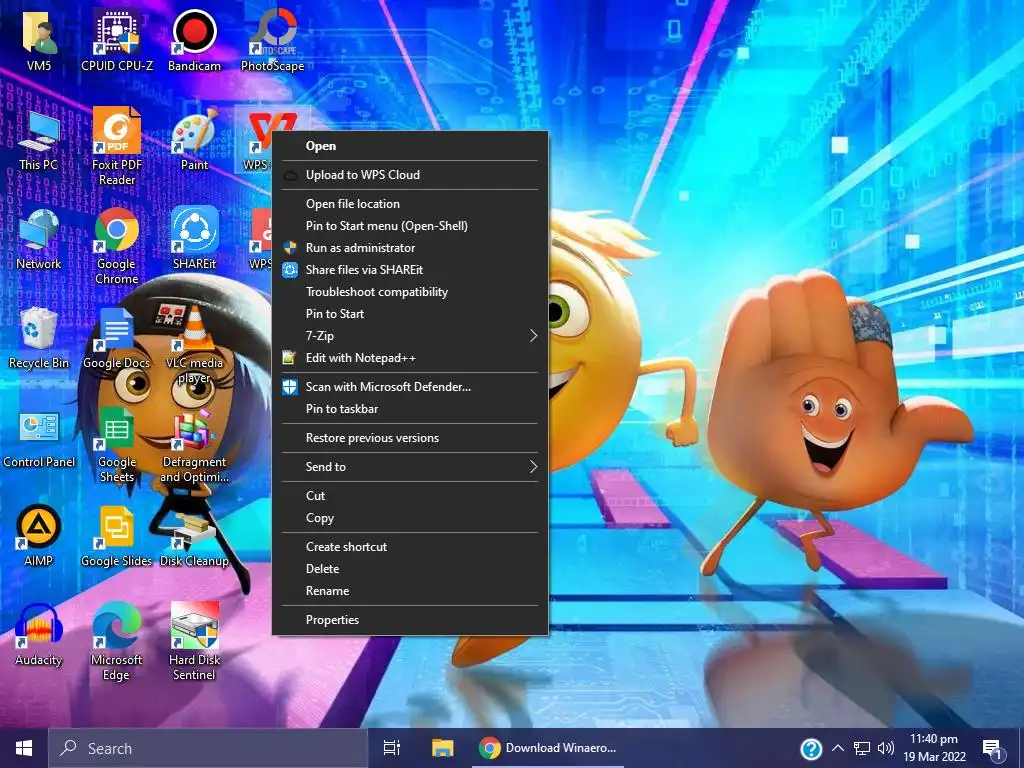Choose Rename in the context menu
Image resolution: width=1024 pixels, height=768 pixels.
tap(409, 591)
